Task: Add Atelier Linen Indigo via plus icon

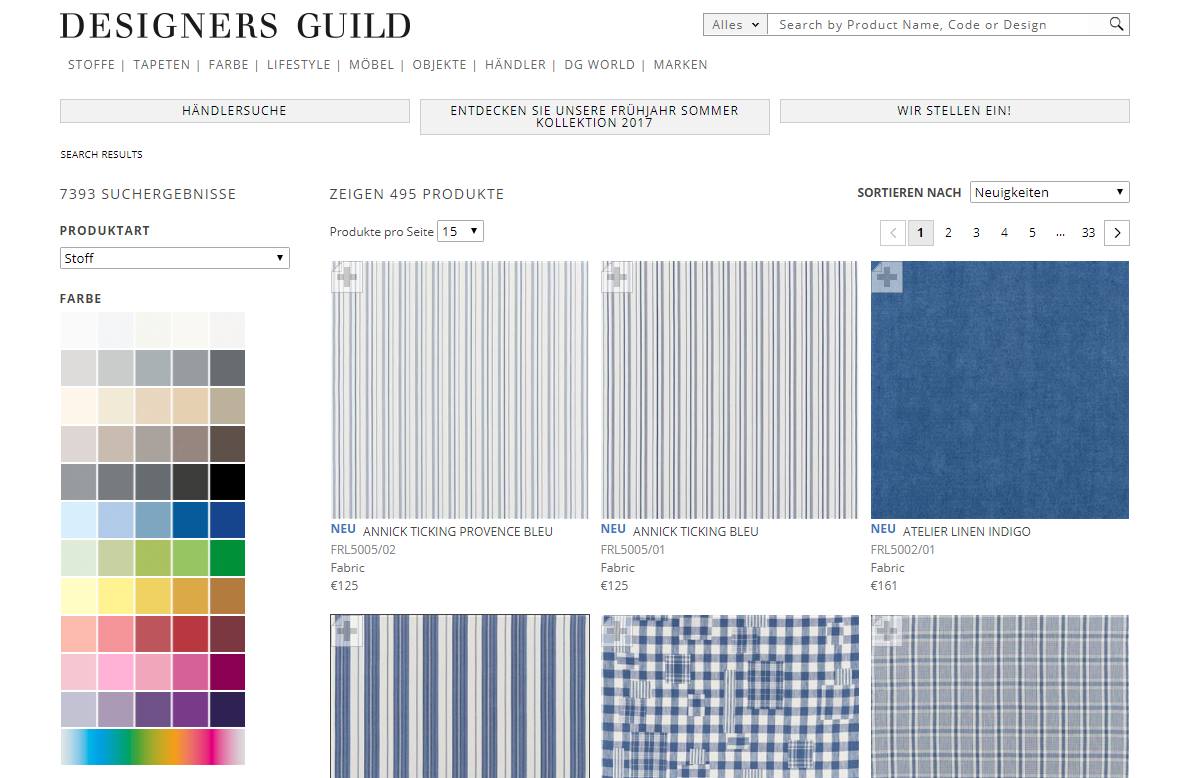Action: coord(886,277)
